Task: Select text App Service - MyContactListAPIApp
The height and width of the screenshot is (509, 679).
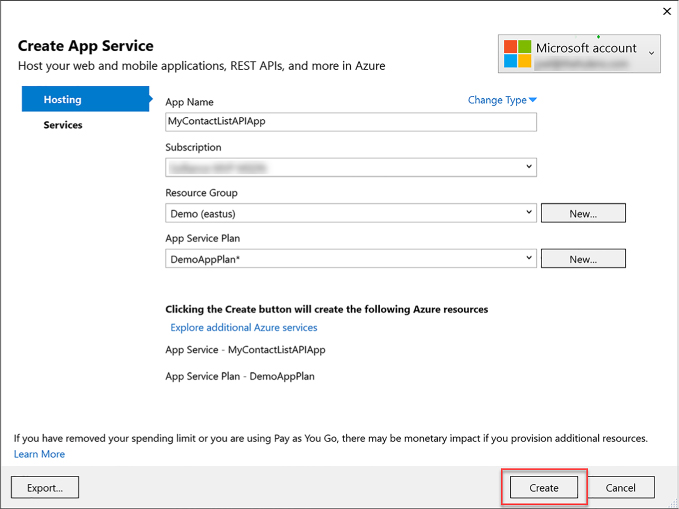Action: pyautogui.click(x=245, y=350)
